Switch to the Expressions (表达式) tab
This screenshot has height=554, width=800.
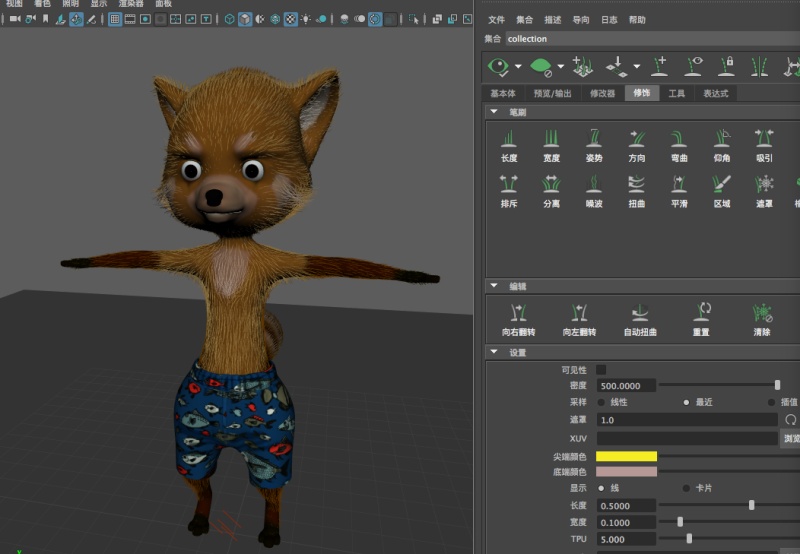pyautogui.click(x=716, y=93)
